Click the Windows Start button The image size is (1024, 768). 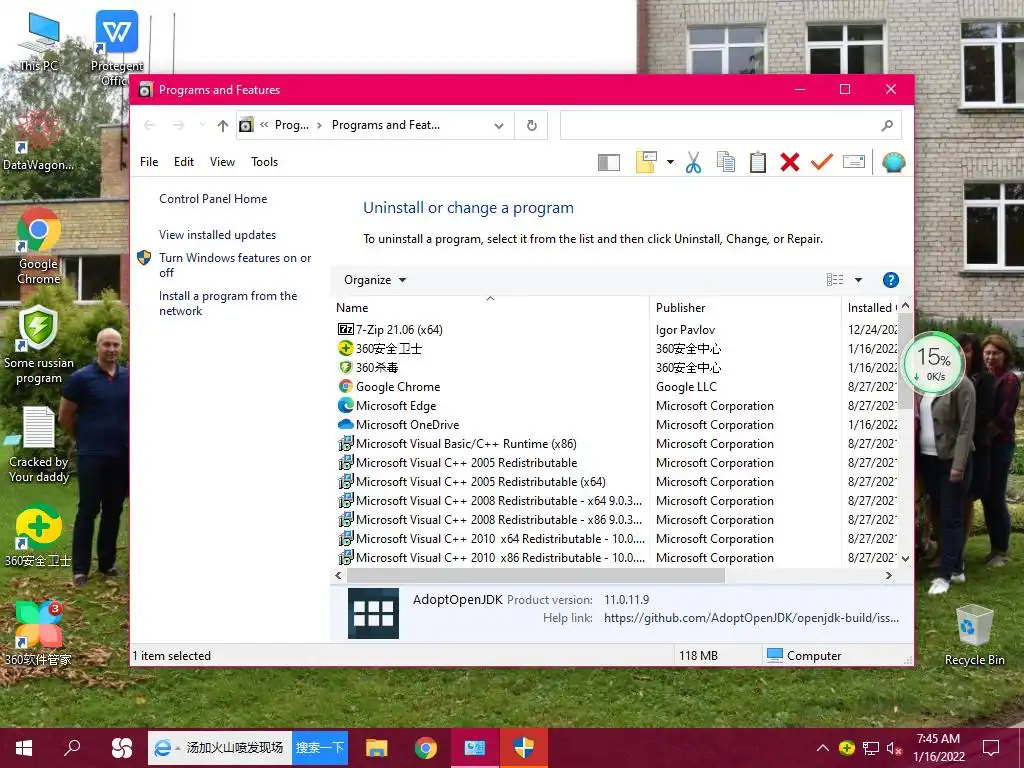pyautogui.click(x=24, y=748)
